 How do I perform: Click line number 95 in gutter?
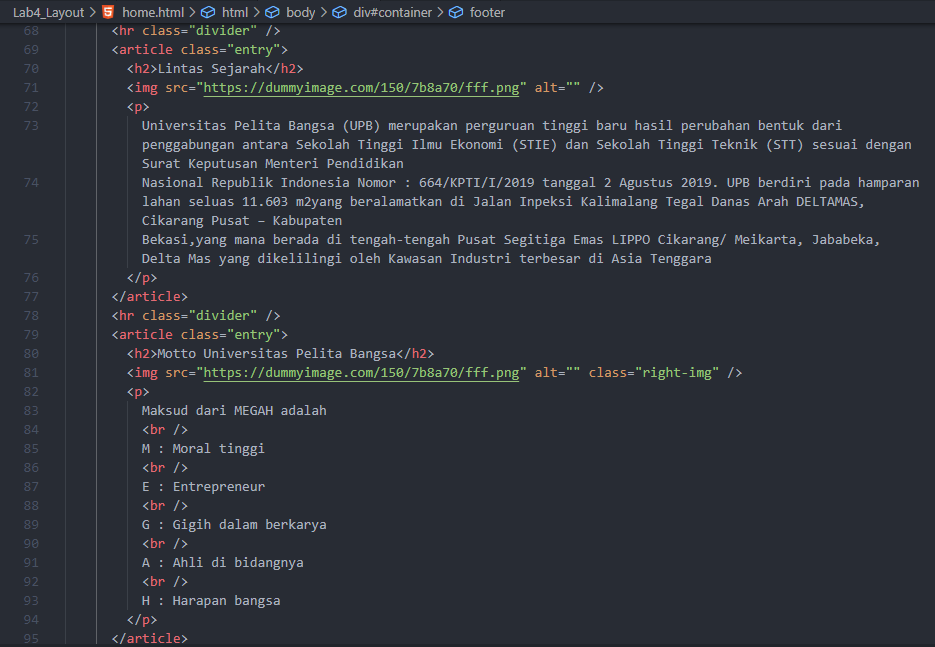coord(31,639)
